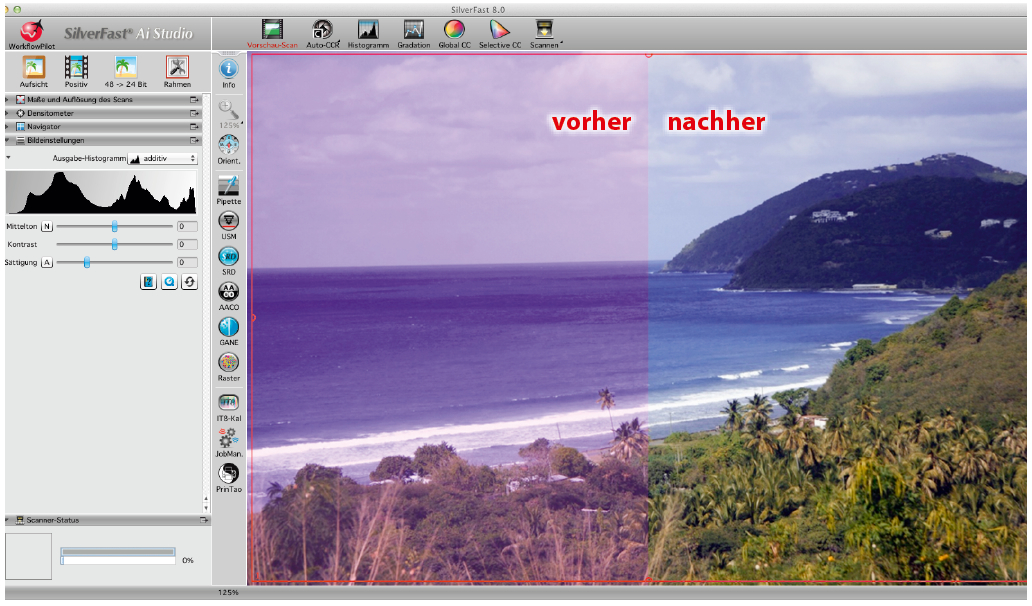Collapse the Ausgabe-Histogramm section triangle
The height and width of the screenshot is (606, 1032).
[x=8, y=158]
